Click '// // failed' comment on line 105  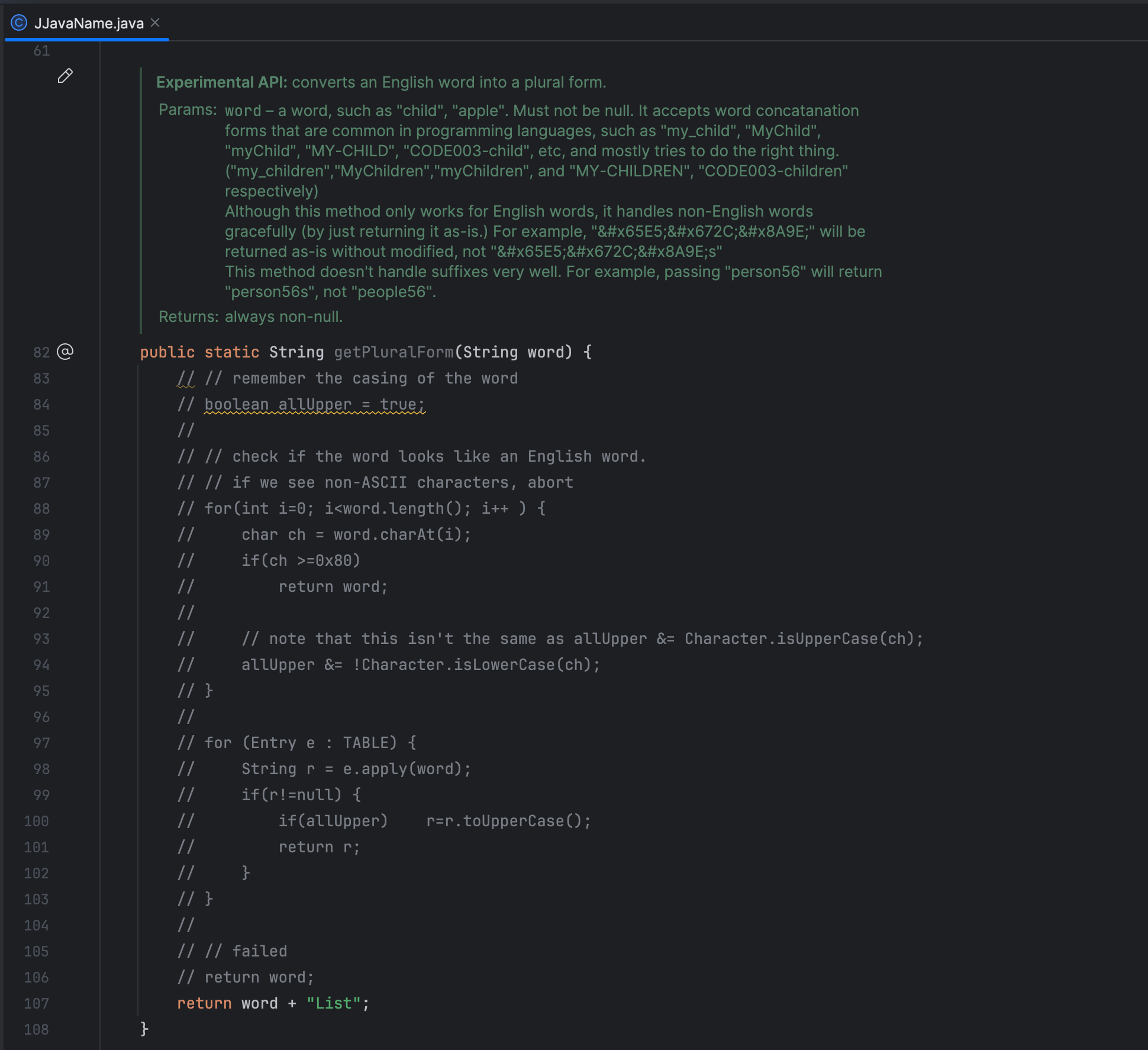click(x=232, y=951)
